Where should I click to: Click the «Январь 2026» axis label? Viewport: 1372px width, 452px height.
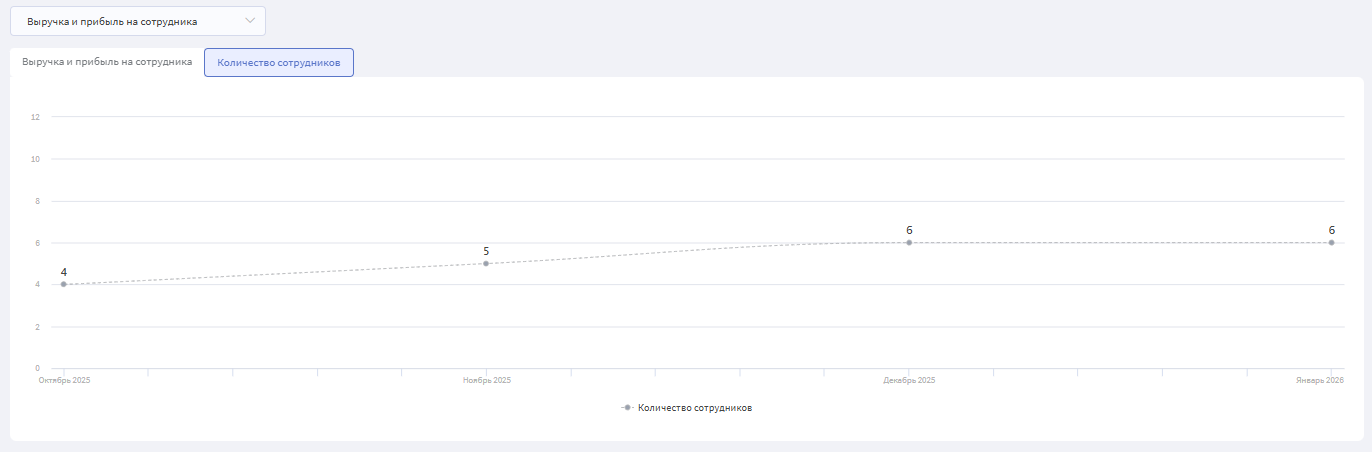click(x=1320, y=381)
